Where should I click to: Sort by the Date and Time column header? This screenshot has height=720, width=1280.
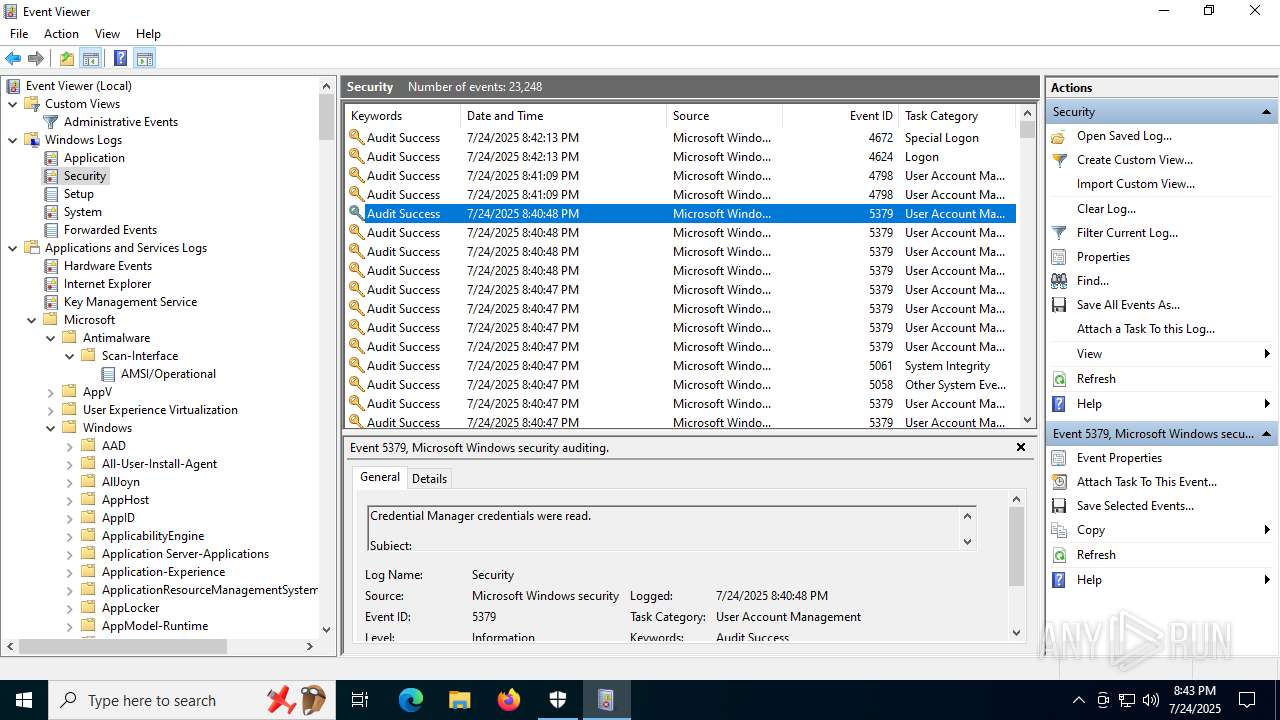click(x=564, y=116)
